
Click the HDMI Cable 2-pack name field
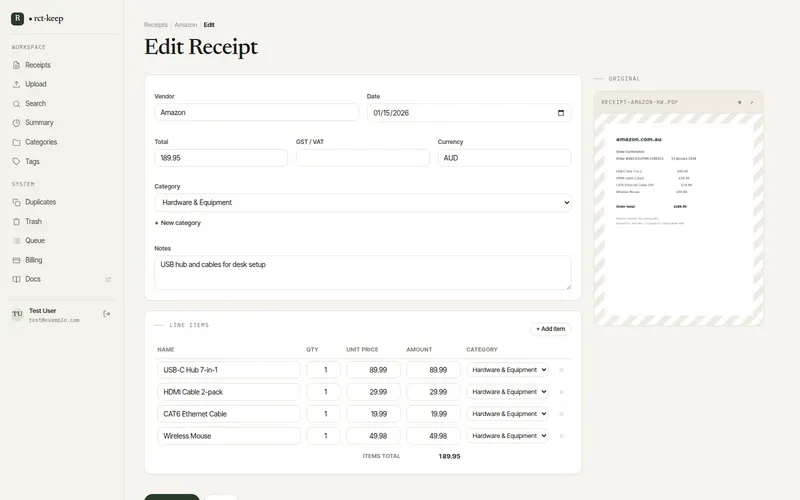point(229,392)
